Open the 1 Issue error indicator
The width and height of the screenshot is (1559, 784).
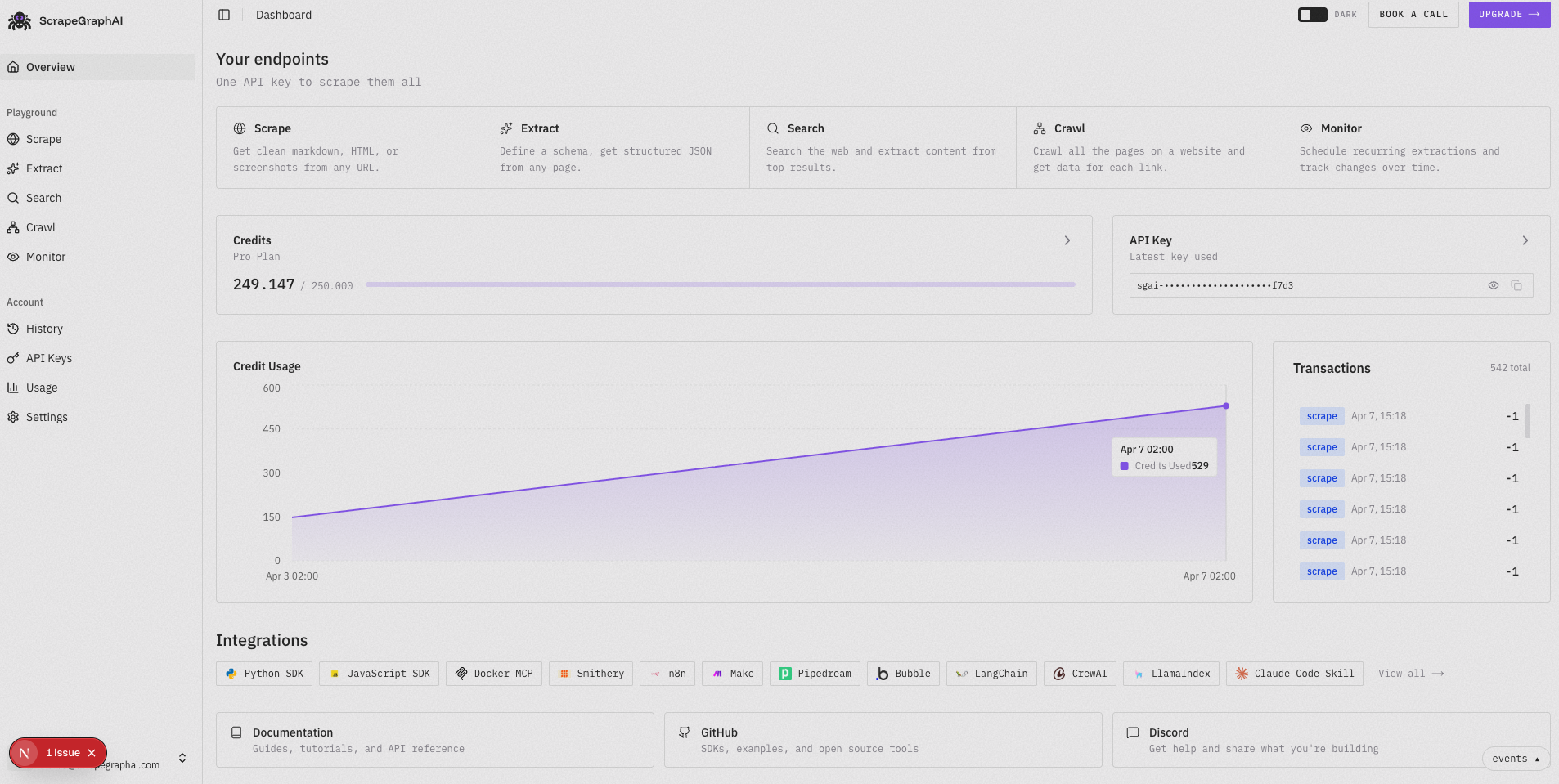[63, 753]
